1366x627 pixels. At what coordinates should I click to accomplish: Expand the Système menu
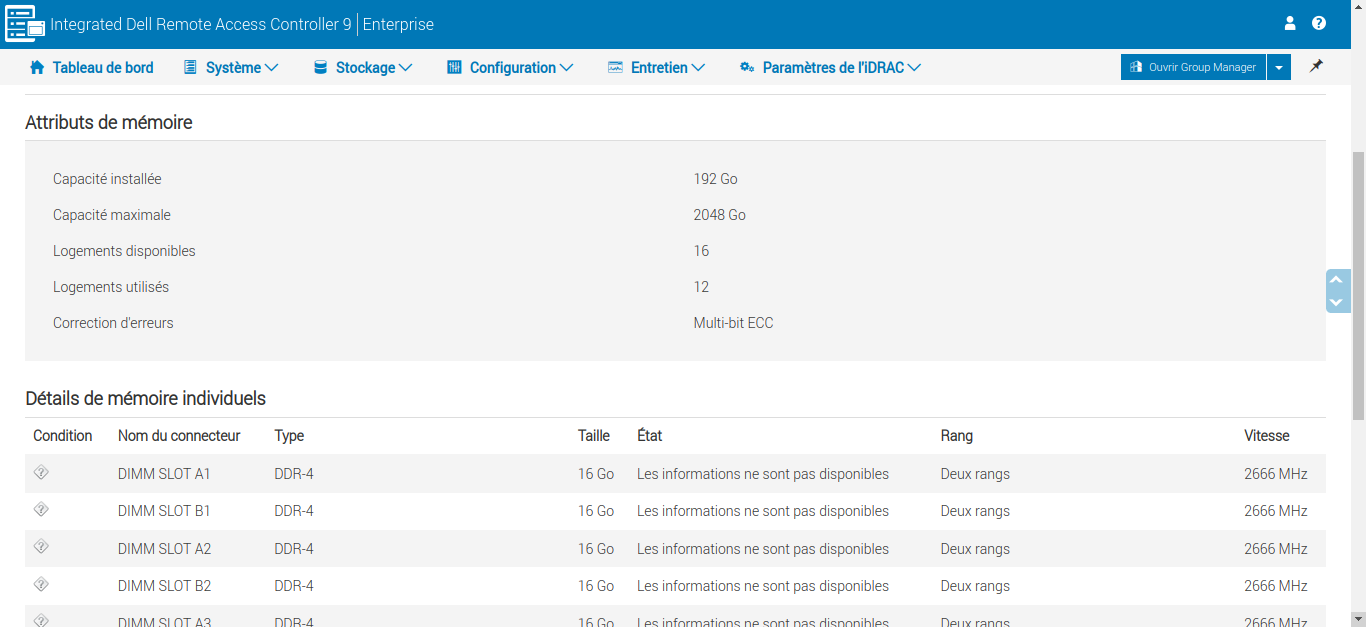[x=231, y=68]
